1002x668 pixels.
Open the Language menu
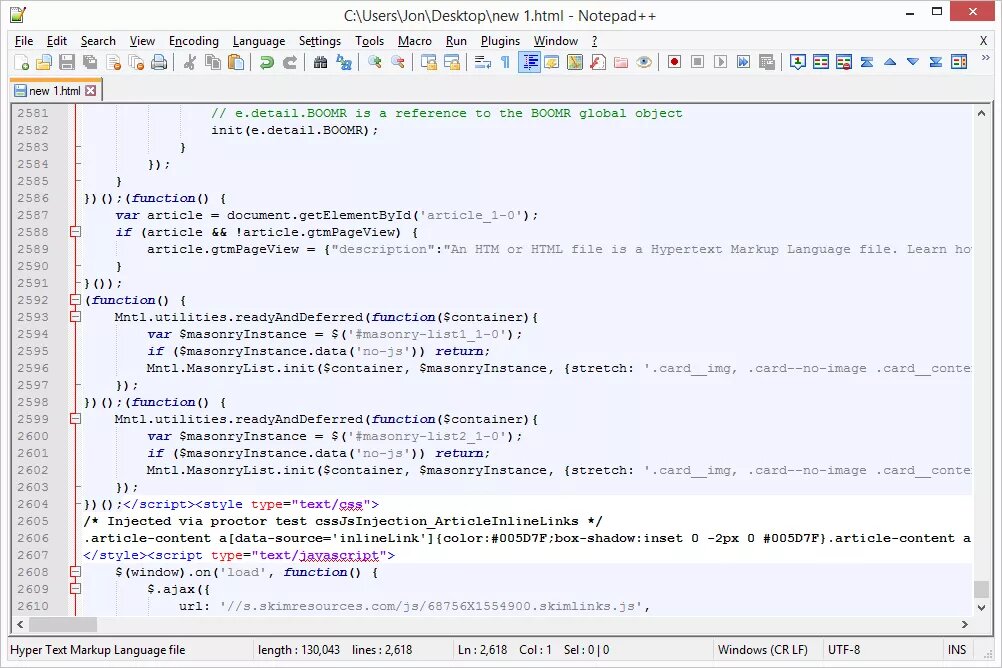pyautogui.click(x=259, y=41)
